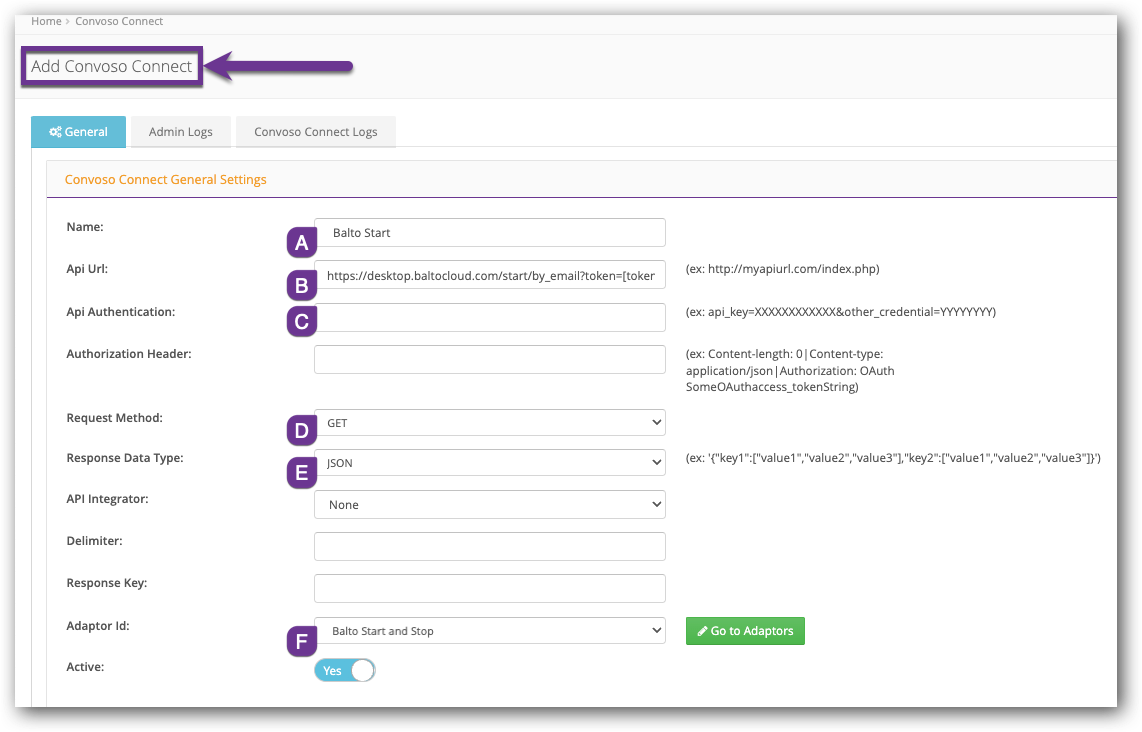Click the Delimiter label
Viewport: 1142px width, 732px height.
94,541
